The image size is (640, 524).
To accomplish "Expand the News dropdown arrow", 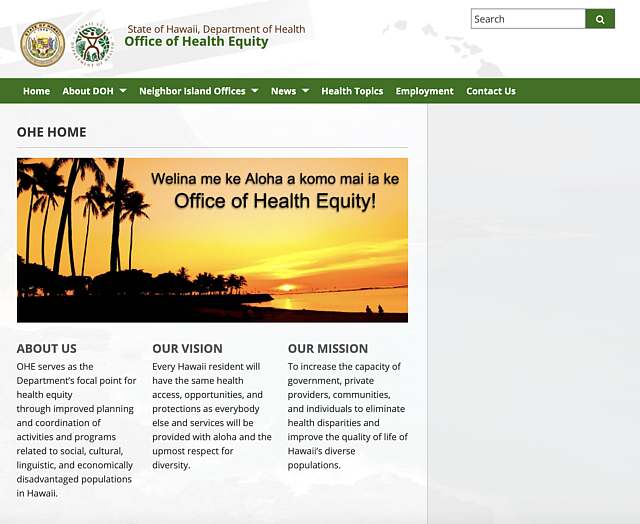I will tap(305, 91).
